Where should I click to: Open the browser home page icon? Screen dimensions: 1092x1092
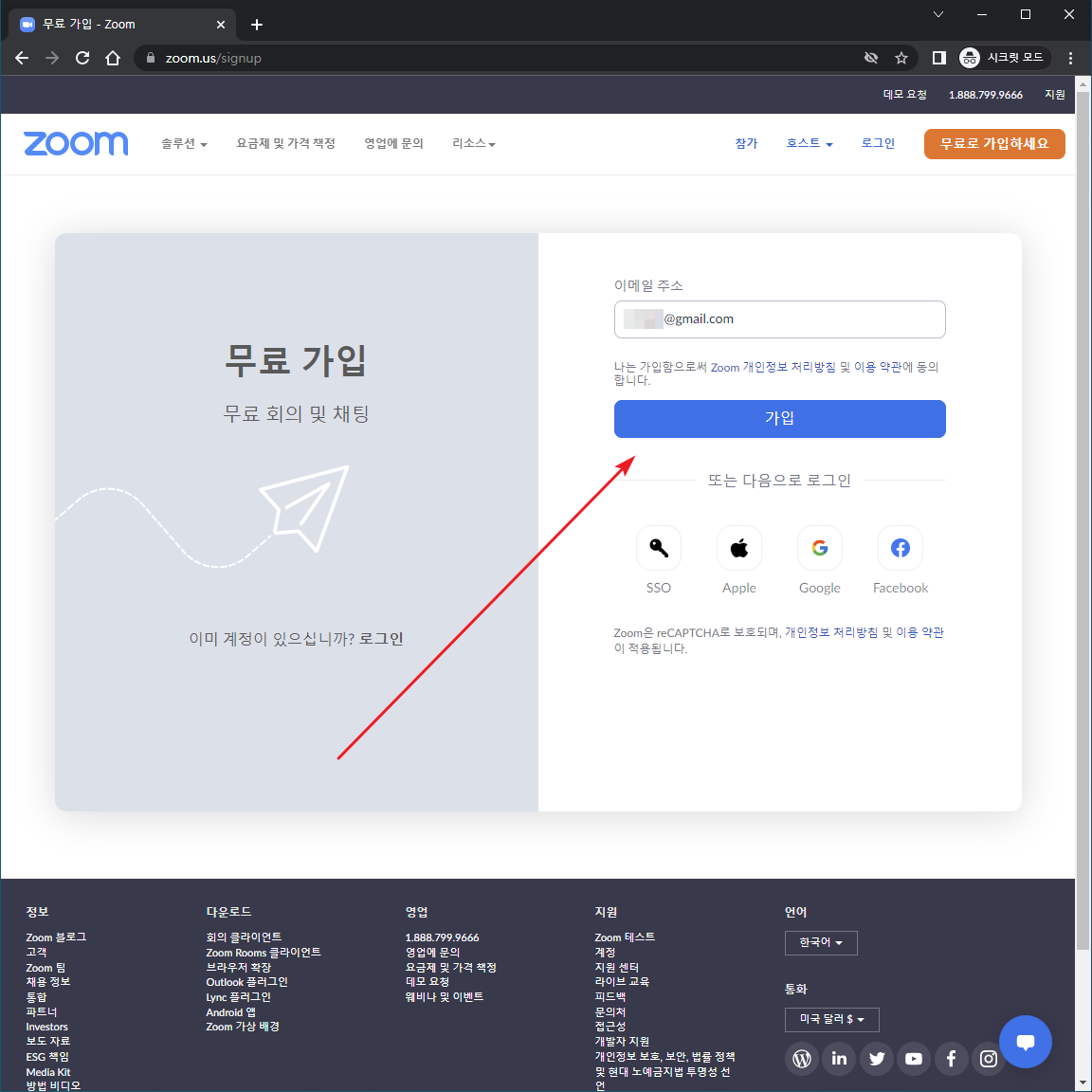click(113, 58)
